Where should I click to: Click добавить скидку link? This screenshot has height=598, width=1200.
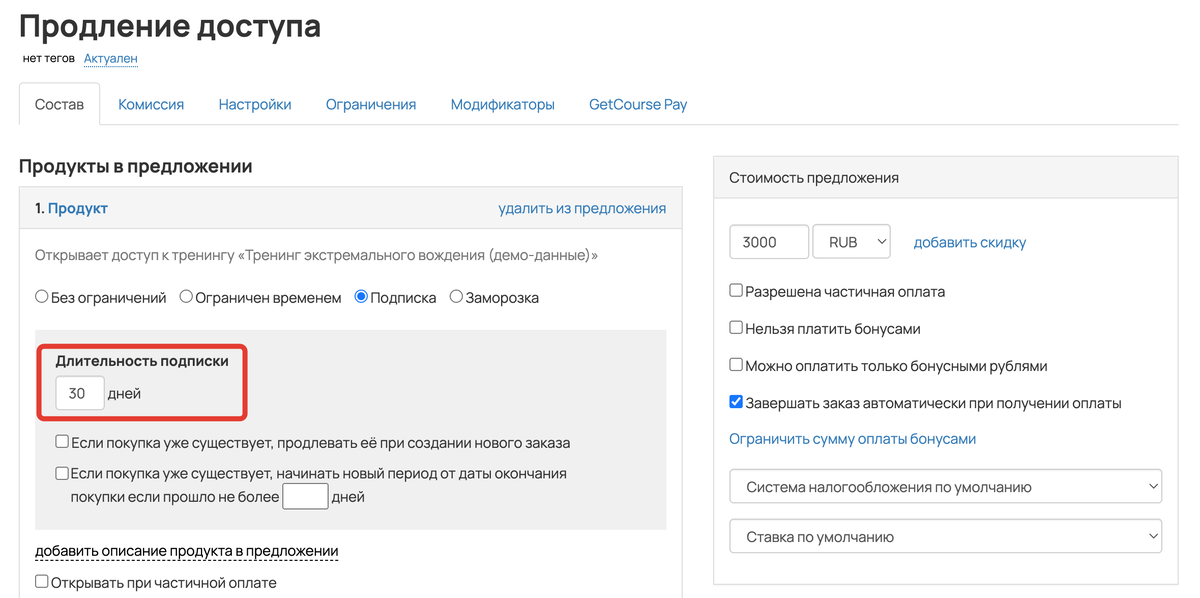970,242
